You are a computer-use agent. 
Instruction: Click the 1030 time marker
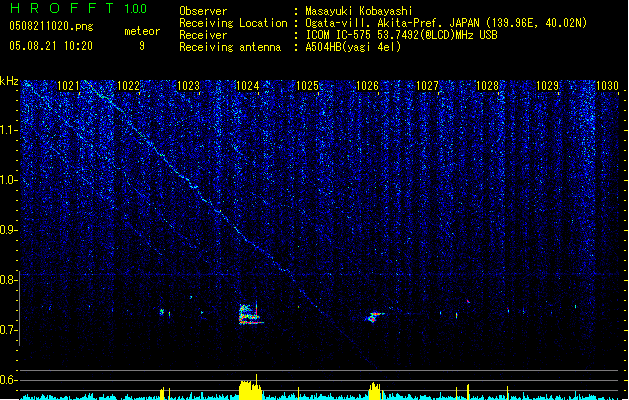(607, 86)
